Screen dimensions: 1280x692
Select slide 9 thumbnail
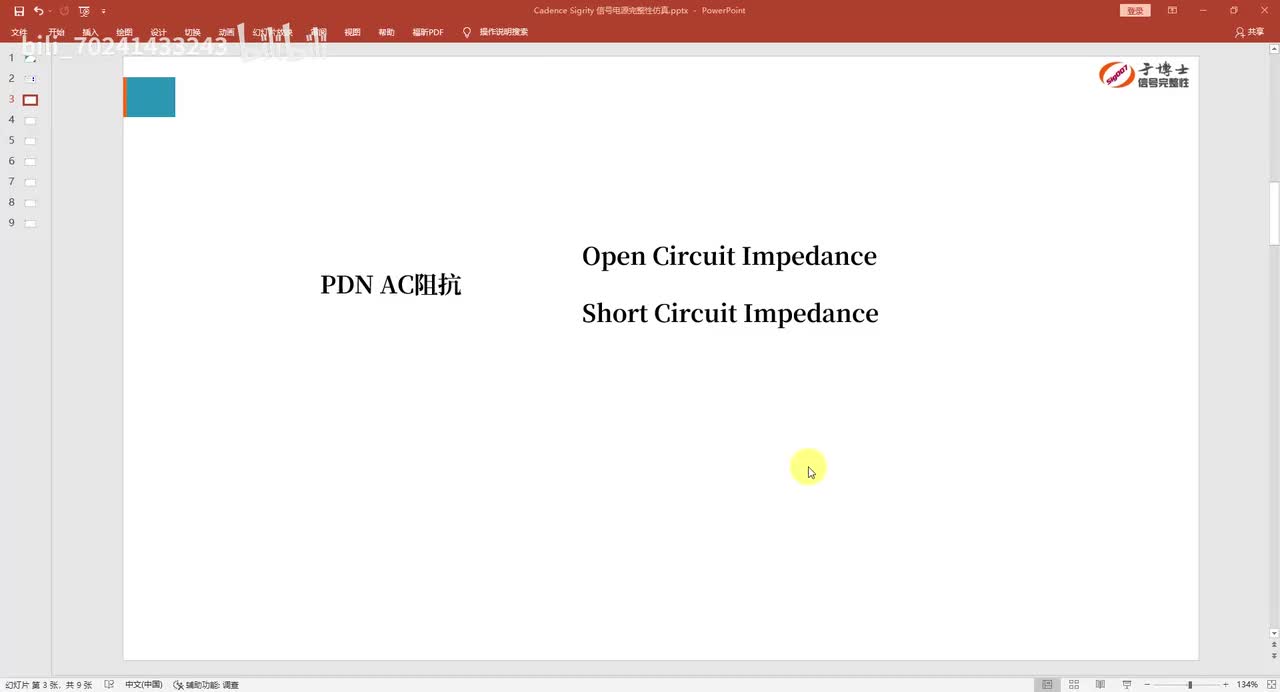(x=30, y=223)
